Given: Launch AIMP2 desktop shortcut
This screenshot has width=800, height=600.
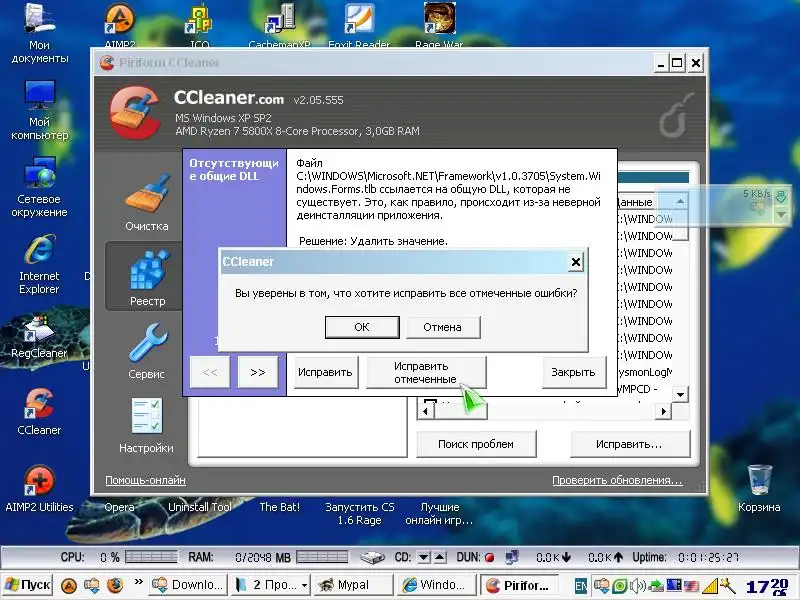Looking at the screenshot, I should coord(119,26).
